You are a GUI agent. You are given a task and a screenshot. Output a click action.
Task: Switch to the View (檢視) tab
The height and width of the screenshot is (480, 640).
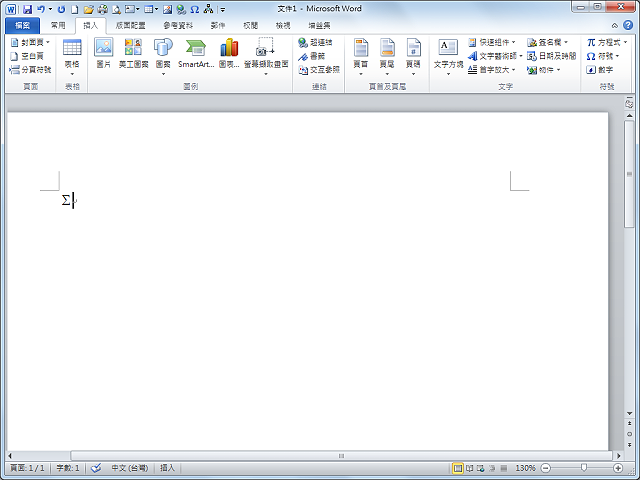(283, 26)
